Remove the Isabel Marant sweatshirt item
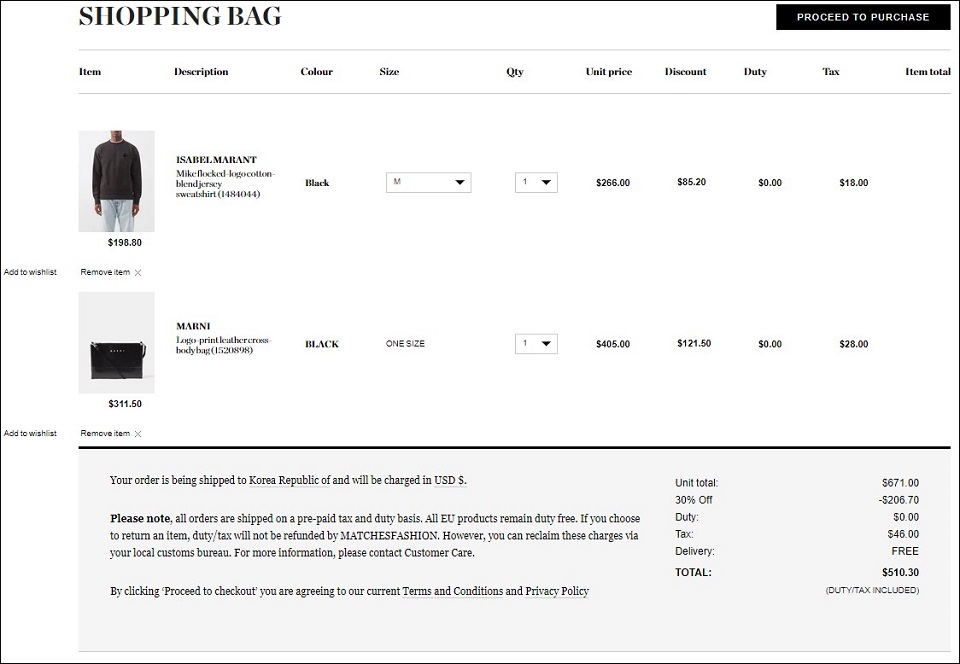Image resolution: width=960 pixels, height=664 pixels. click(111, 272)
